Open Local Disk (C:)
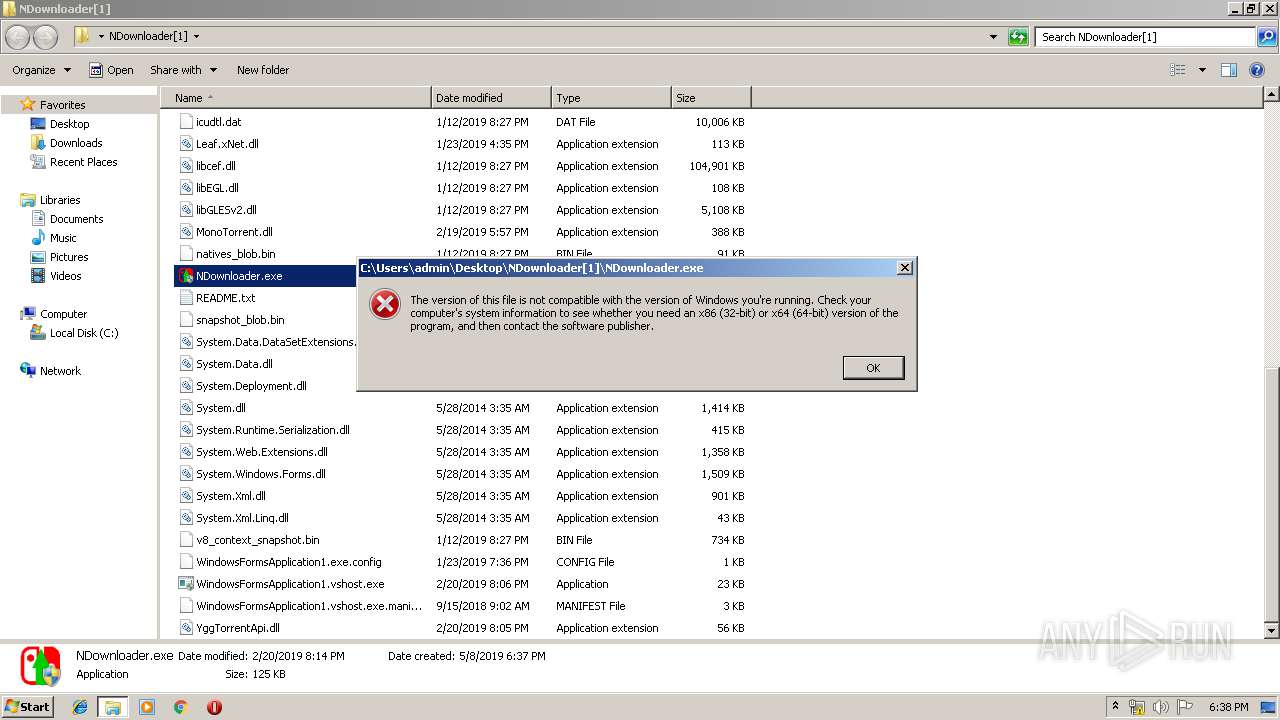Image resolution: width=1280 pixels, height=720 pixels. pos(84,333)
